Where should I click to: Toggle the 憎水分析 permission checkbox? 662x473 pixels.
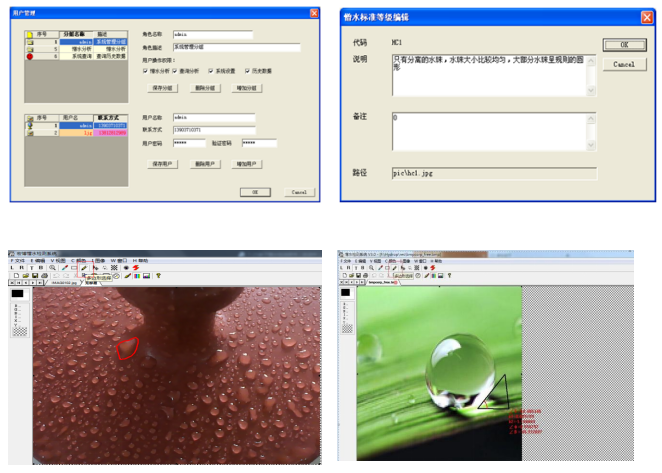pos(147,71)
